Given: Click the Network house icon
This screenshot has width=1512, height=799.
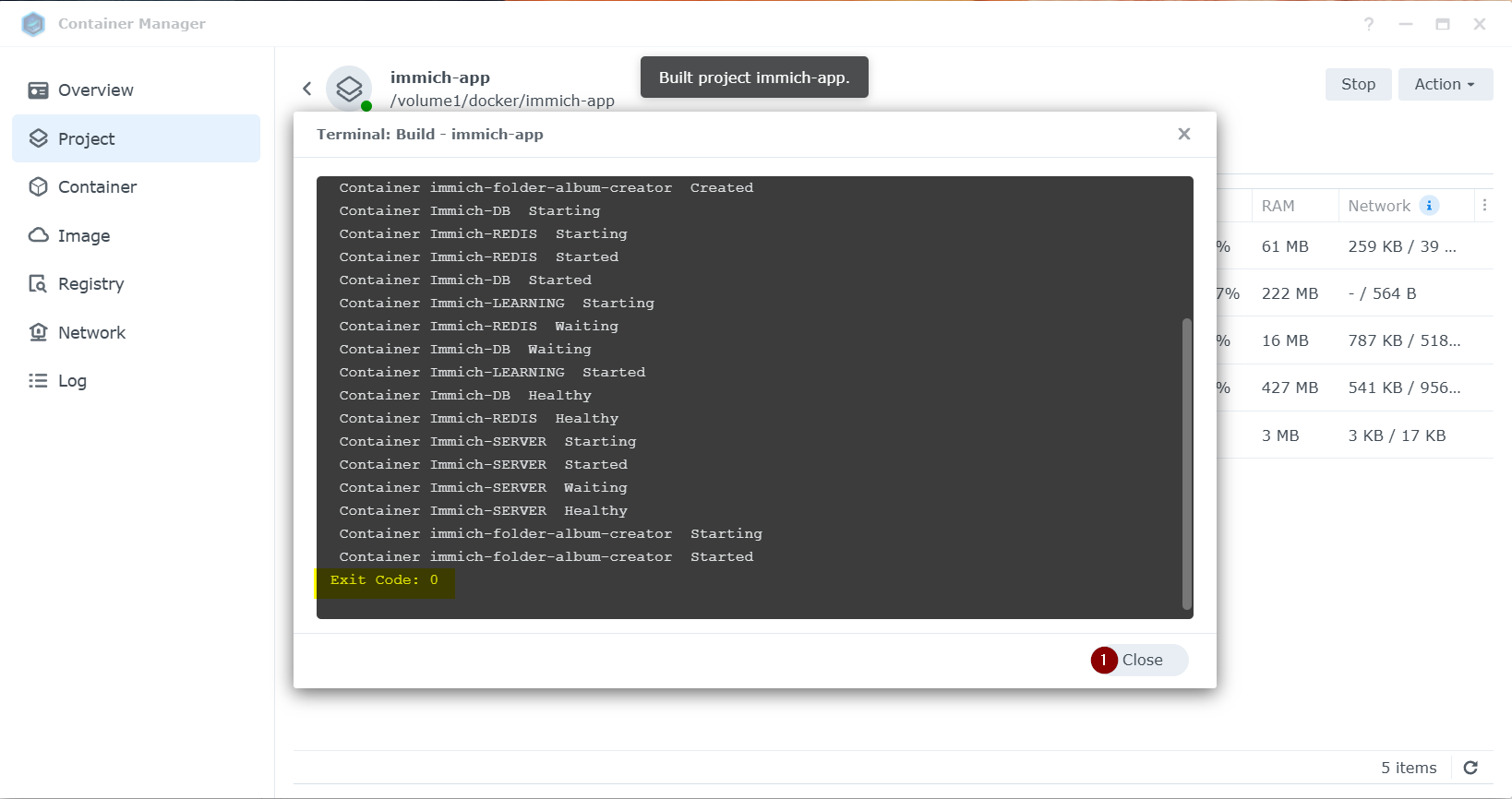Looking at the screenshot, I should click(38, 332).
